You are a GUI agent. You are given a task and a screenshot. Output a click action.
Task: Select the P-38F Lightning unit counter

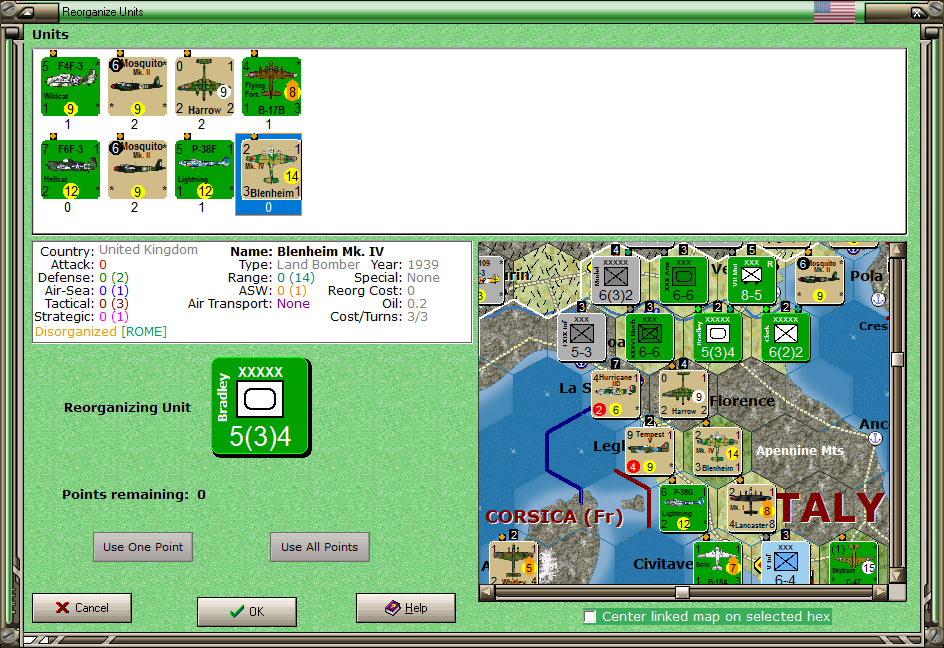coord(204,169)
